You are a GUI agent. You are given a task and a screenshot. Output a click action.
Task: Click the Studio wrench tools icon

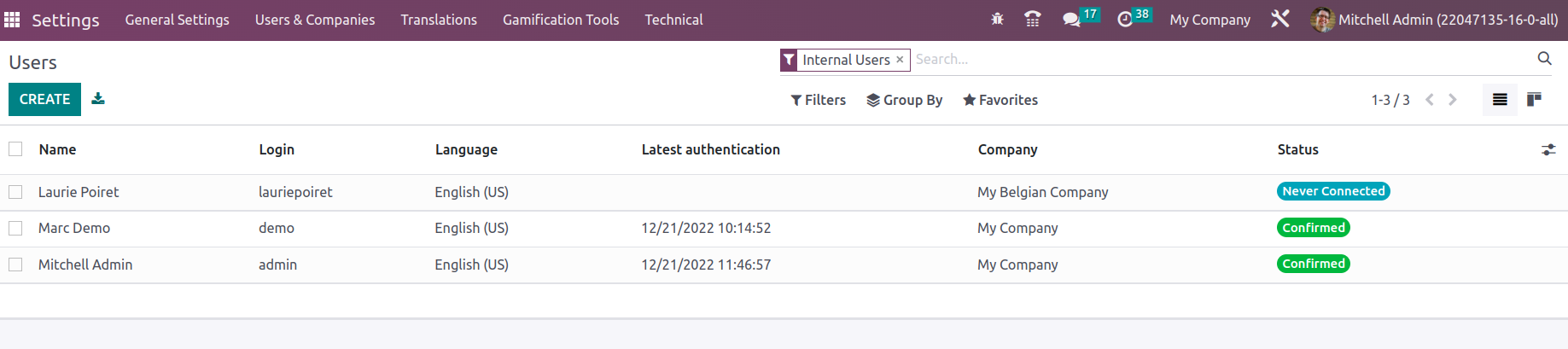pos(1279,19)
